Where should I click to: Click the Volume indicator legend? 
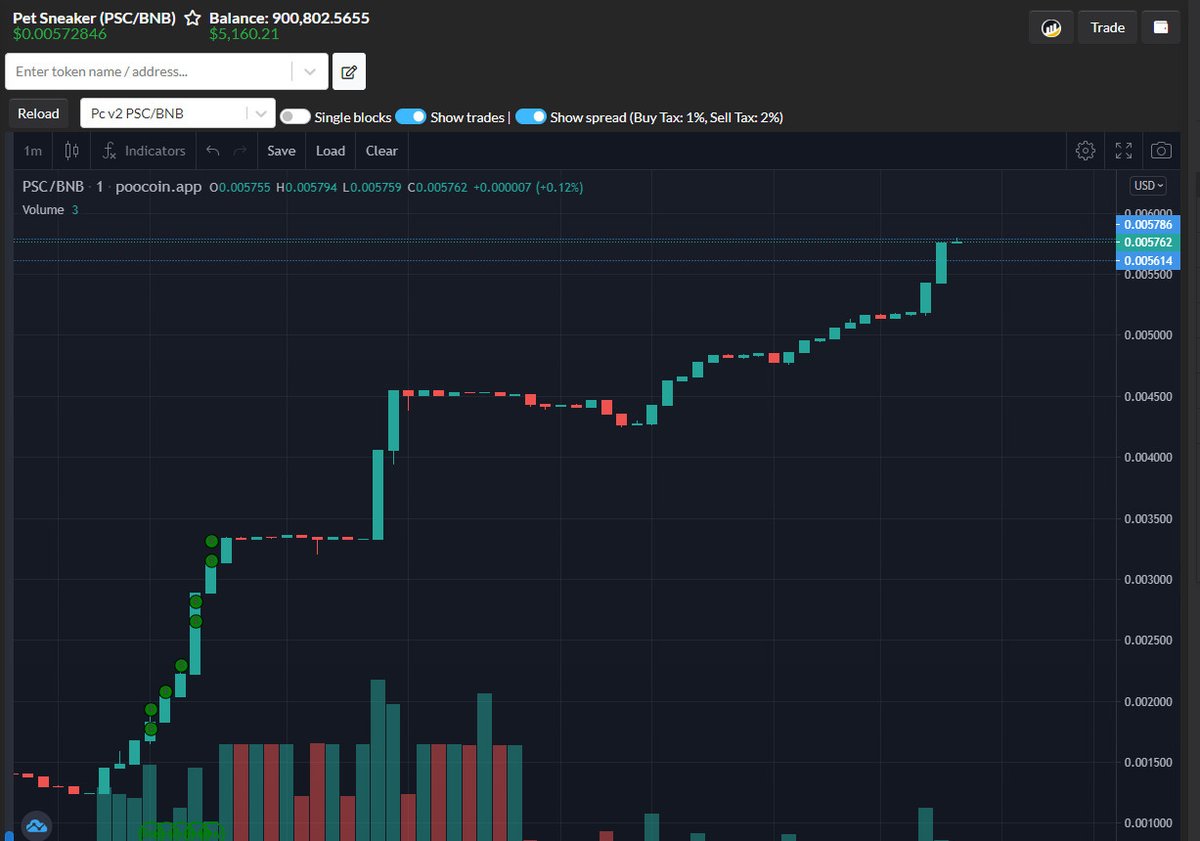pos(43,210)
